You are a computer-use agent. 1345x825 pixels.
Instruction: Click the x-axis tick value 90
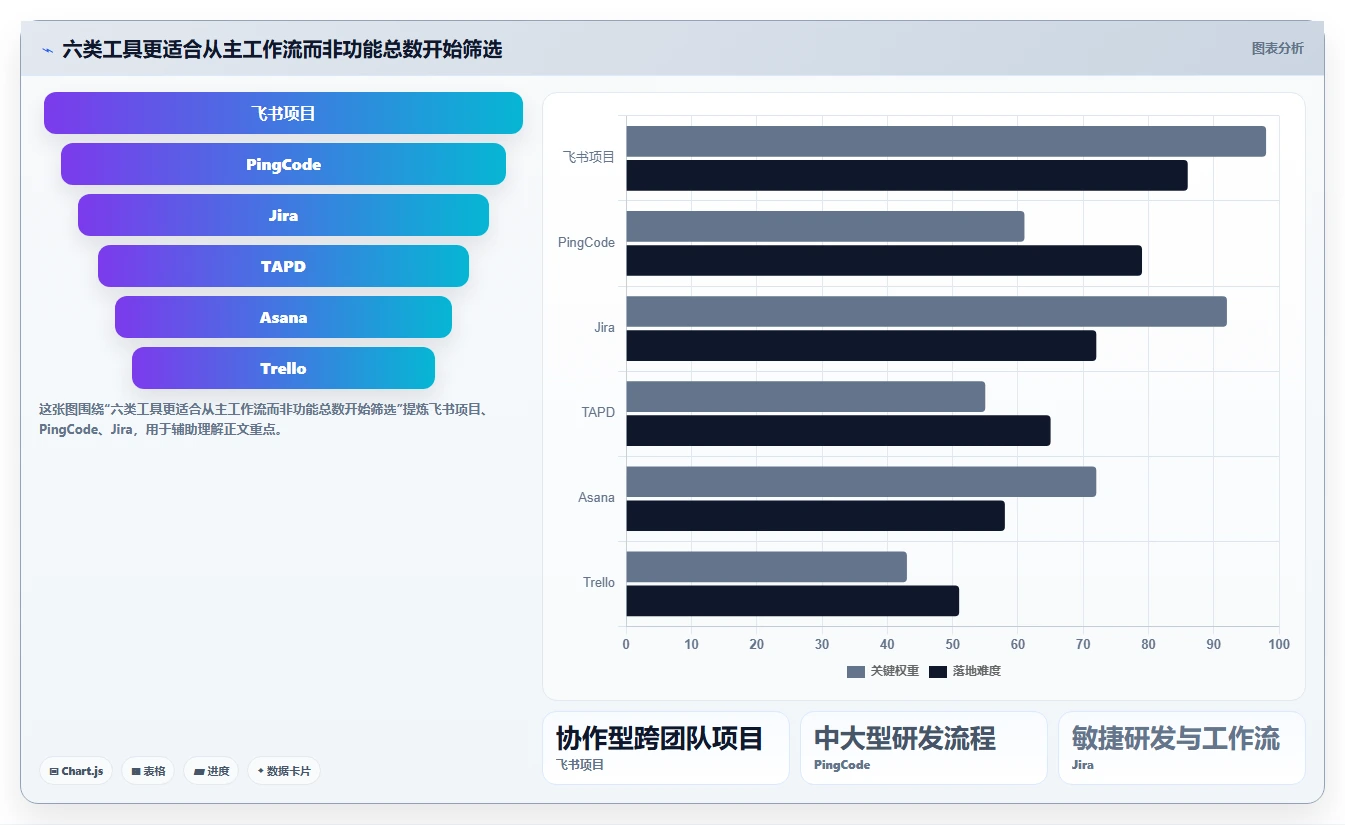click(x=1213, y=644)
